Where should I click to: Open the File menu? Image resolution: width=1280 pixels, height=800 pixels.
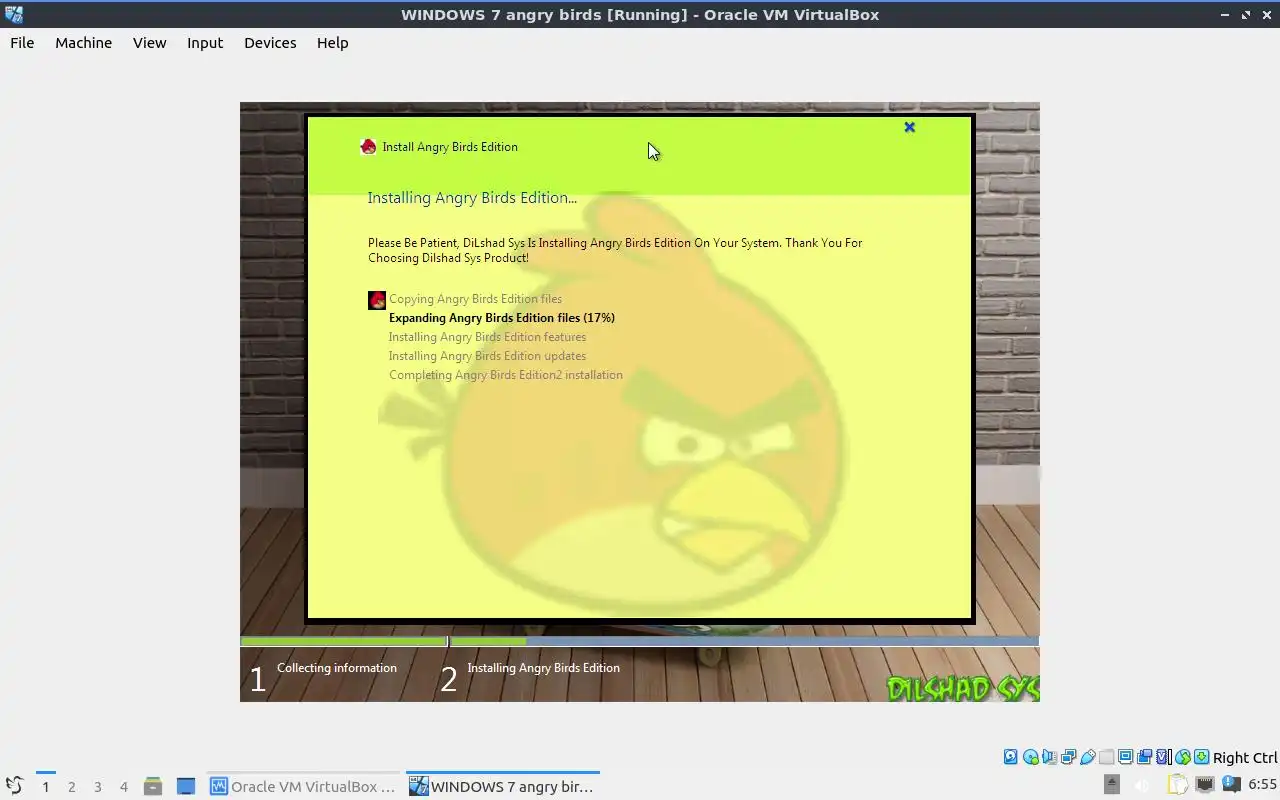coord(22,43)
